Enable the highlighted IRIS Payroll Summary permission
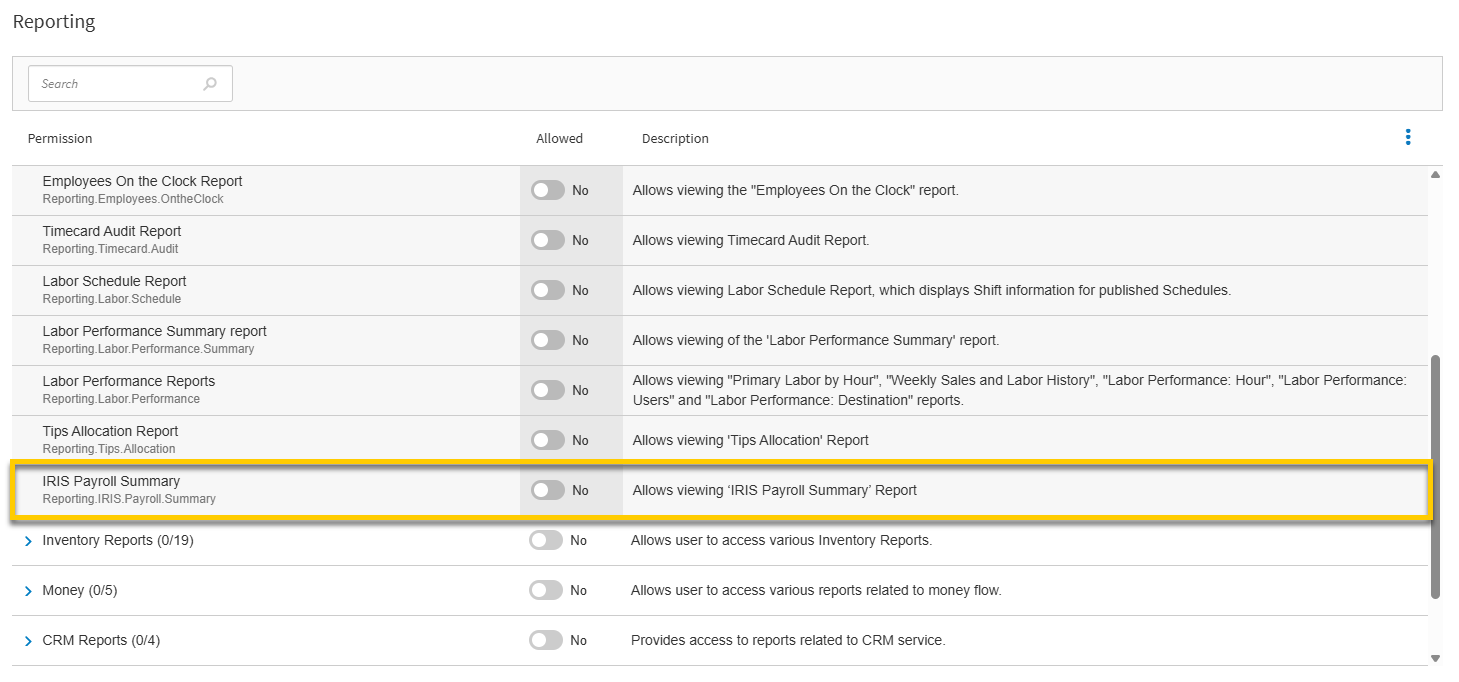 point(549,490)
